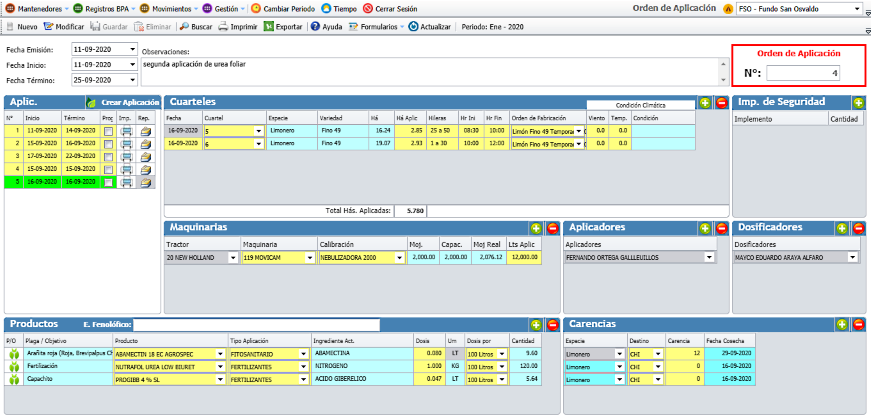This screenshot has width=871, height=418.
Task: Open the Registros BPA menu
Action: (104, 9)
